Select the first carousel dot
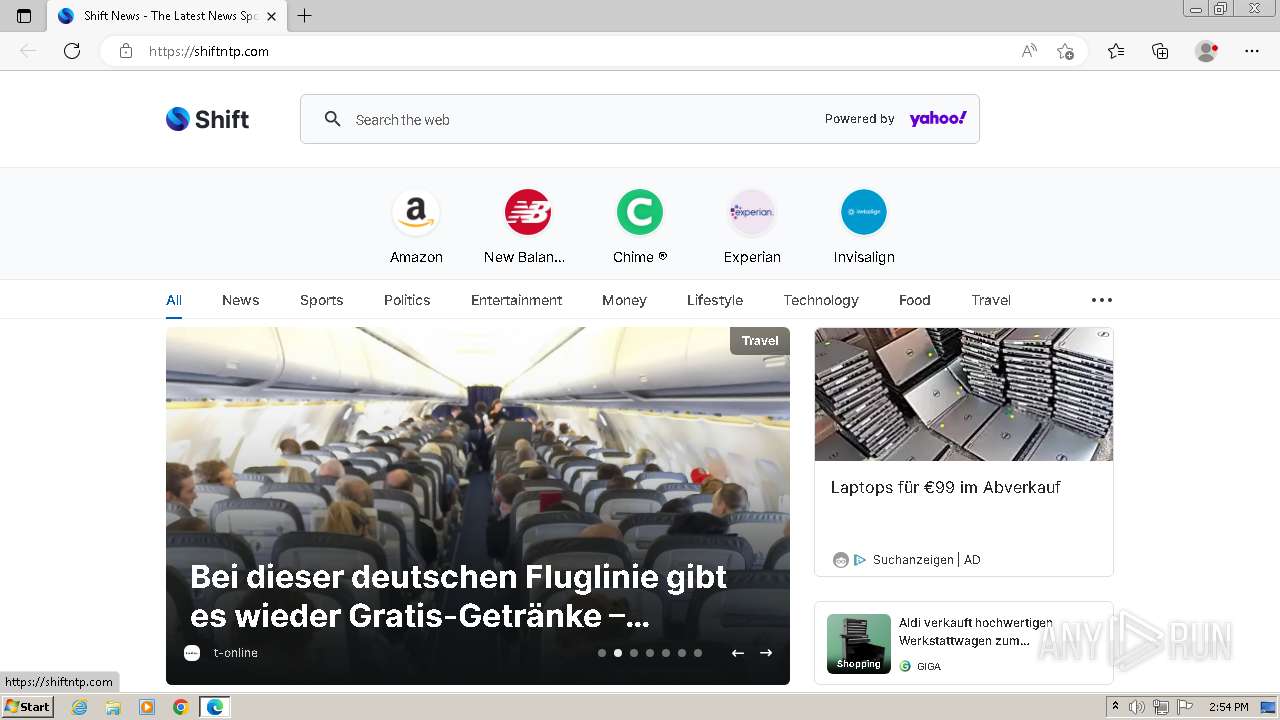 [x=602, y=653]
